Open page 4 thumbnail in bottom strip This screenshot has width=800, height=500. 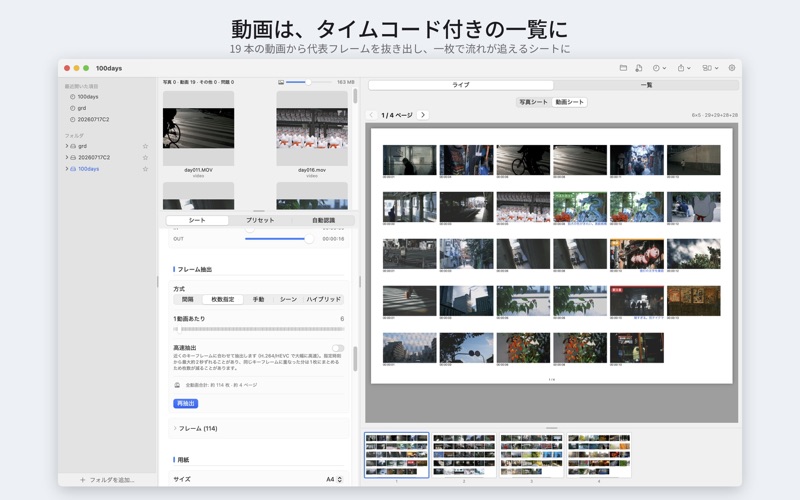(599, 455)
